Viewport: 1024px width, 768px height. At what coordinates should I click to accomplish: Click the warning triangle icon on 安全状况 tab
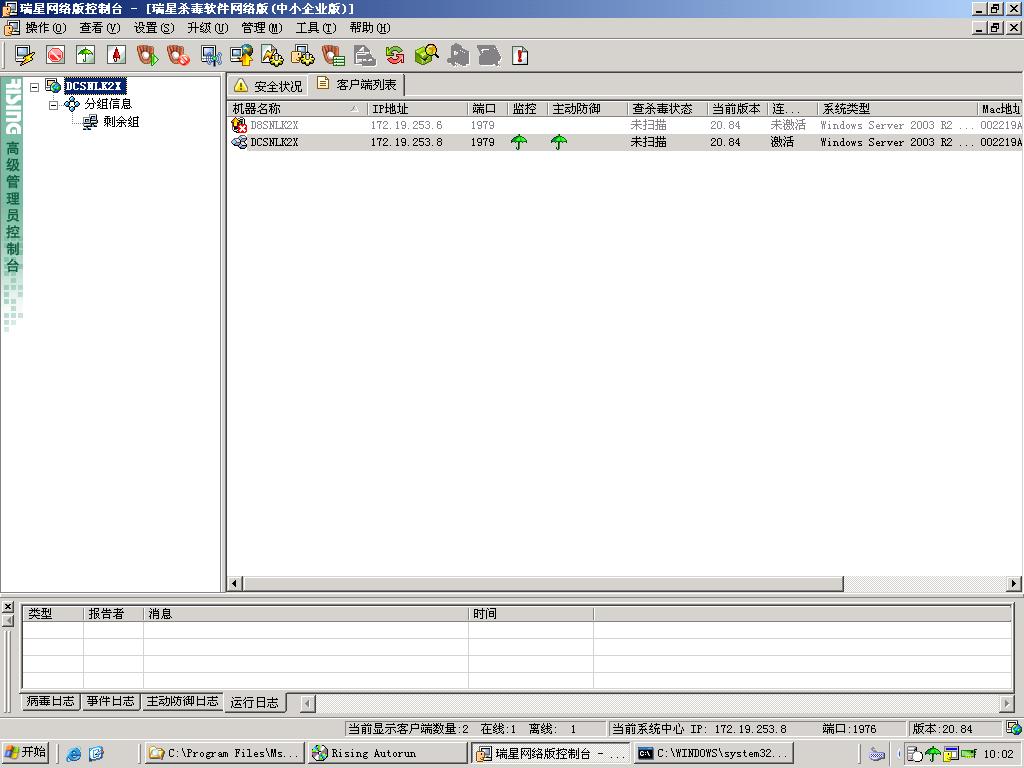click(241, 86)
